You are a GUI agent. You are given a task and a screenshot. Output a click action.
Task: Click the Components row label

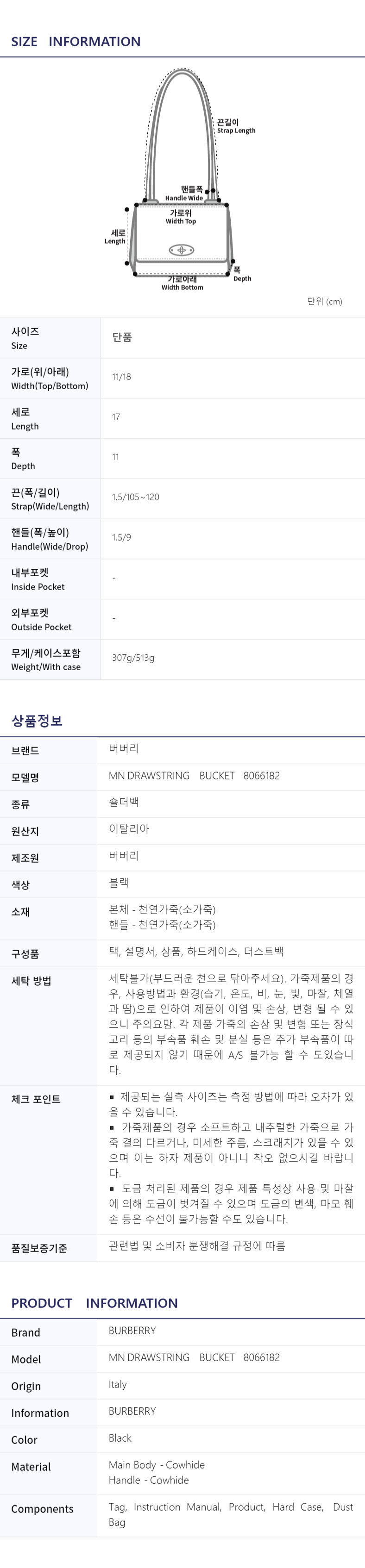(x=42, y=1508)
